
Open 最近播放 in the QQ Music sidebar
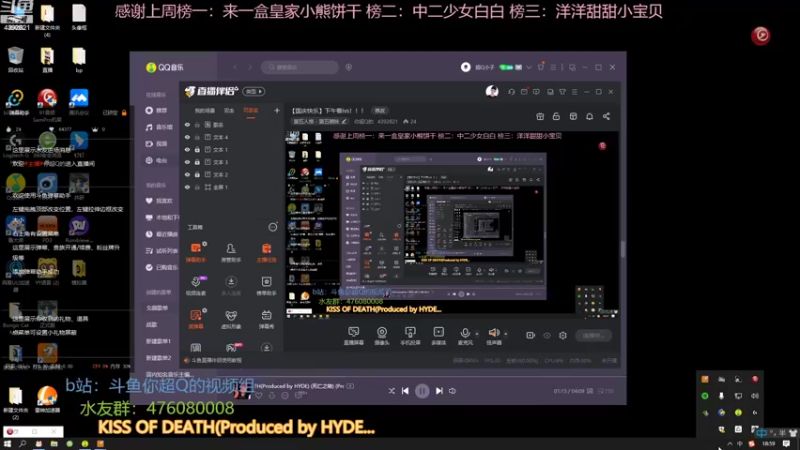pos(162,234)
